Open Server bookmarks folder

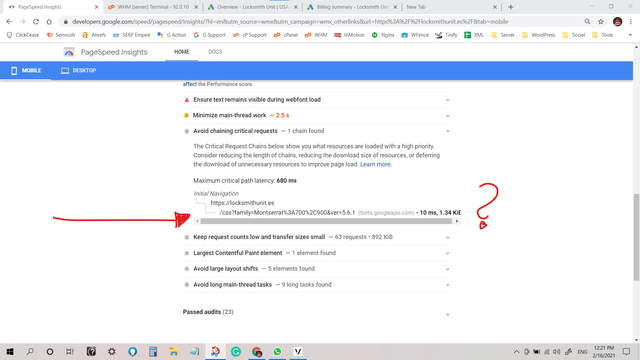tap(503, 35)
